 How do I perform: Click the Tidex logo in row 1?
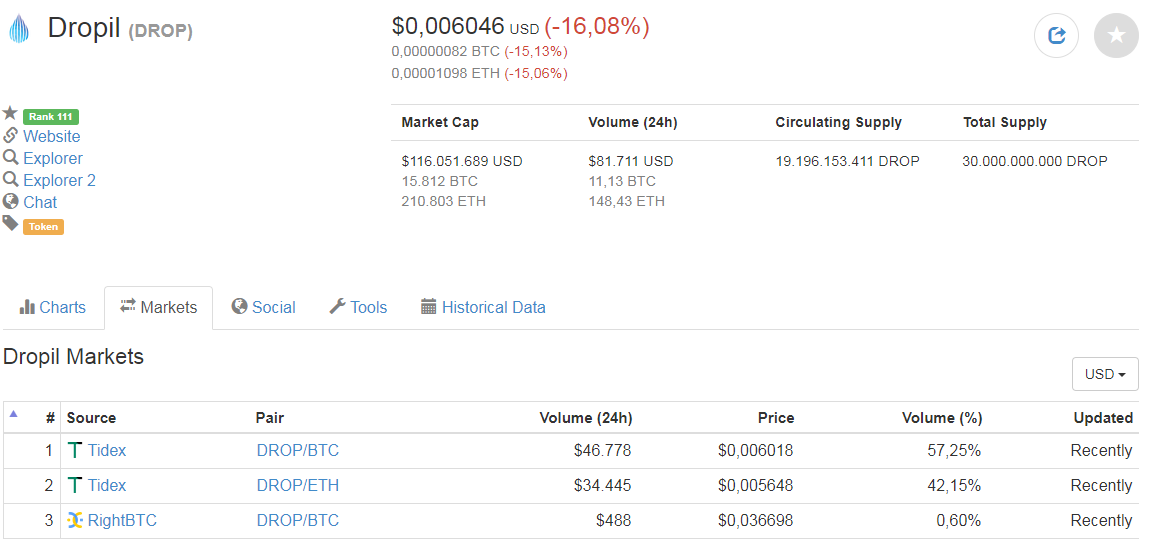pyautogui.click(x=75, y=450)
